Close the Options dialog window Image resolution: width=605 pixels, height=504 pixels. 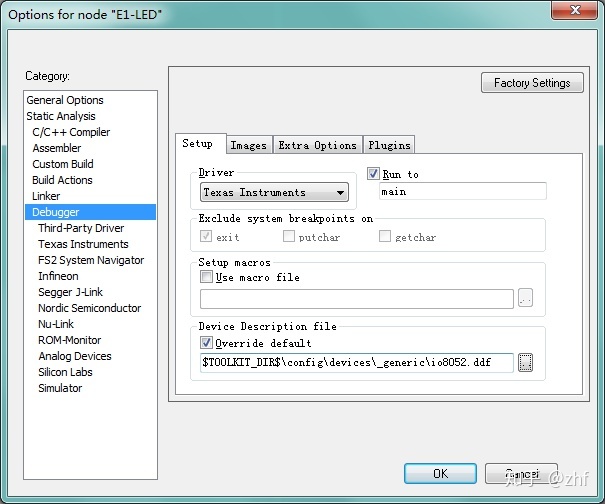575,10
